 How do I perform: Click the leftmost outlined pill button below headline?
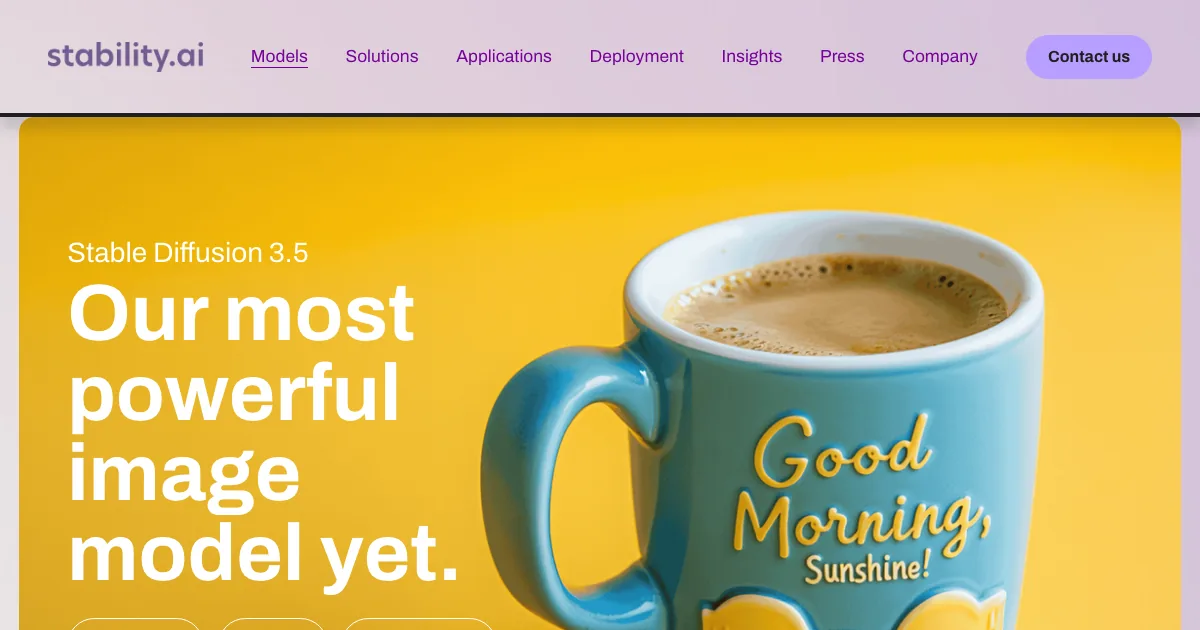click(x=135, y=624)
